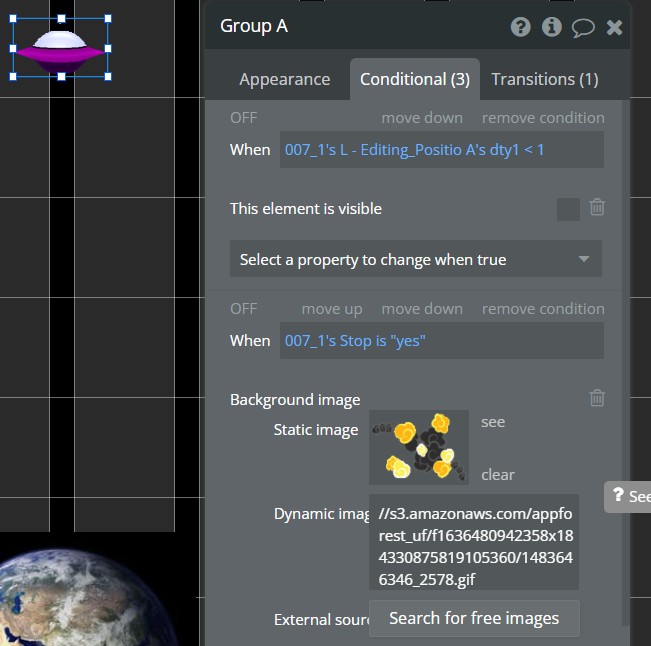Toggle OFF switch for the Stop condition
651x646 pixels.
point(244,309)
